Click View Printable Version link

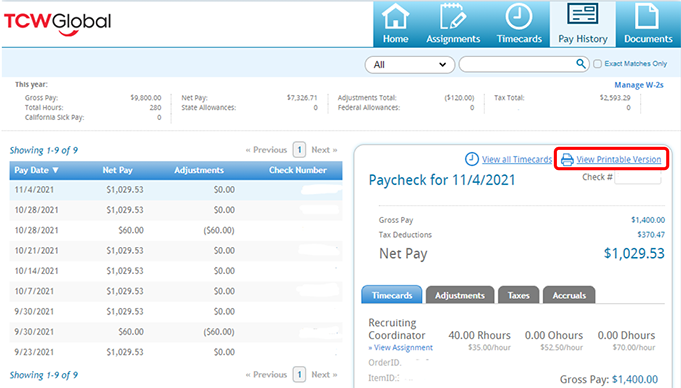[x=618, y=159]
